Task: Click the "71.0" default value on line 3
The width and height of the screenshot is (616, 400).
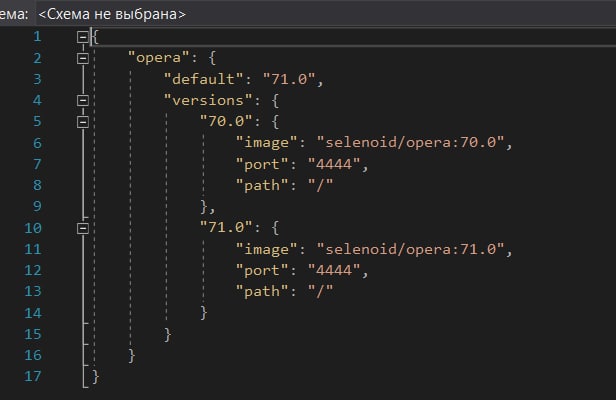Action: [289, 79]
